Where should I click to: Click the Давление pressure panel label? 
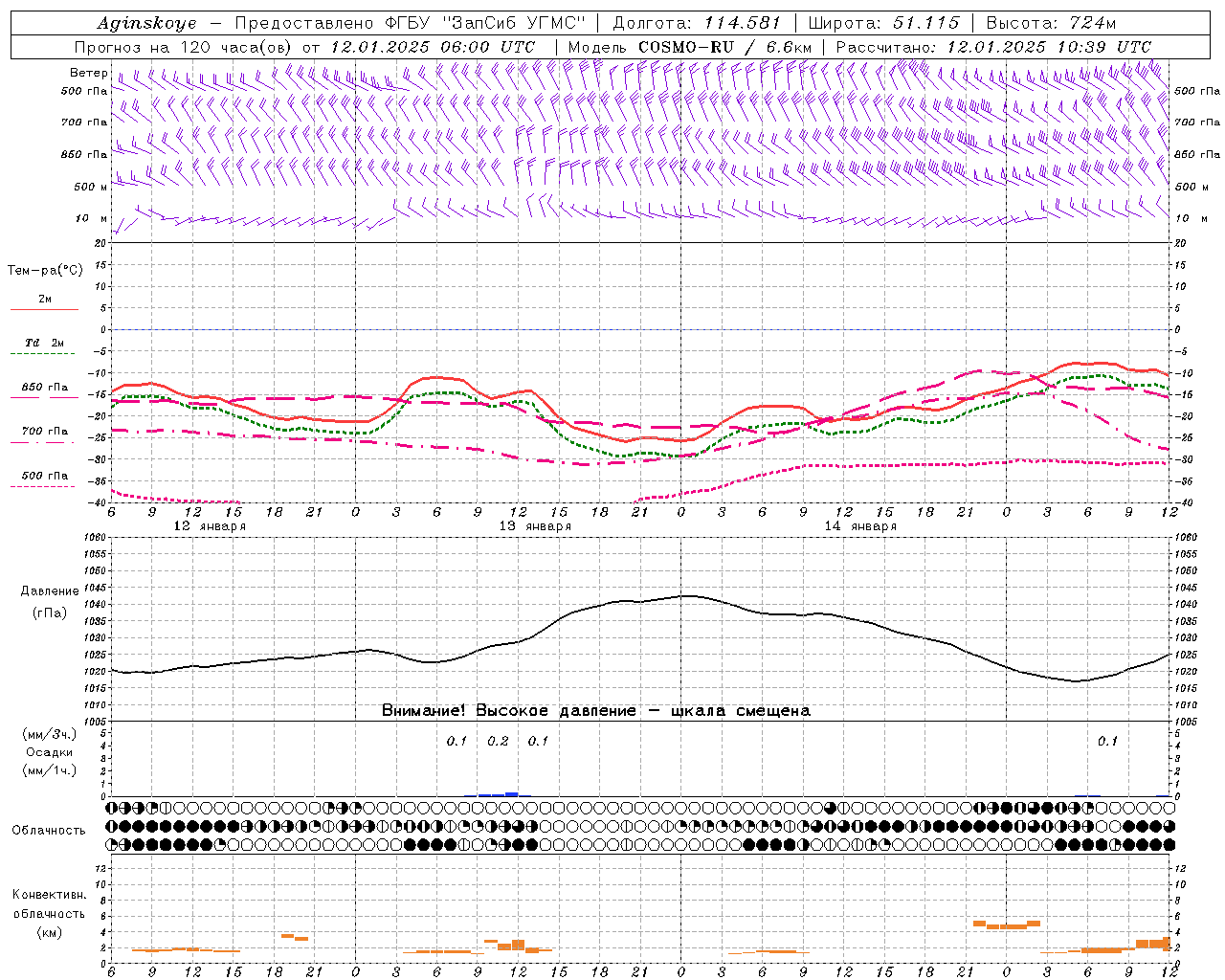[50, 591]
